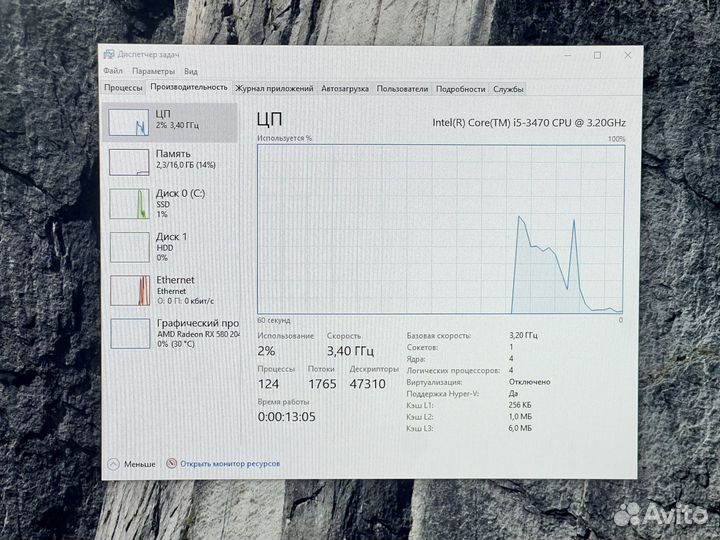Click the Виртуализация Отключено value

529,382
